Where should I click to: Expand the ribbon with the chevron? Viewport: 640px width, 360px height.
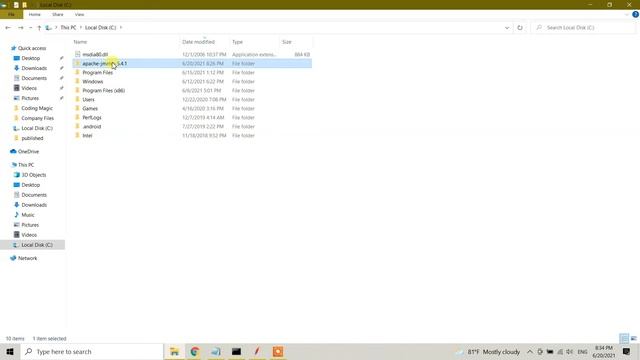pos(627,14)
